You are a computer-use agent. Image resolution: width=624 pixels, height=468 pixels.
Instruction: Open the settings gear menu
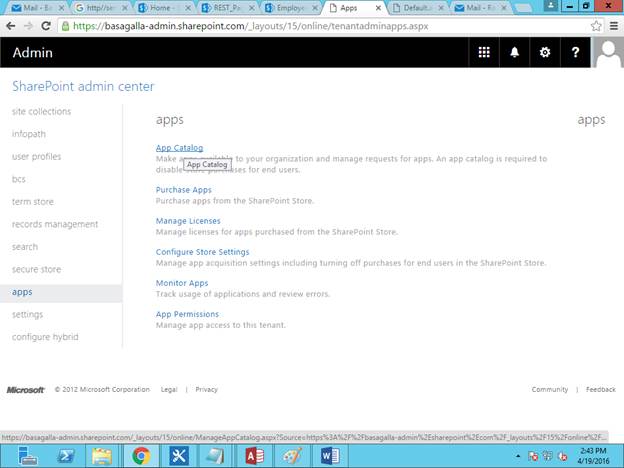(x=545, y=52)
